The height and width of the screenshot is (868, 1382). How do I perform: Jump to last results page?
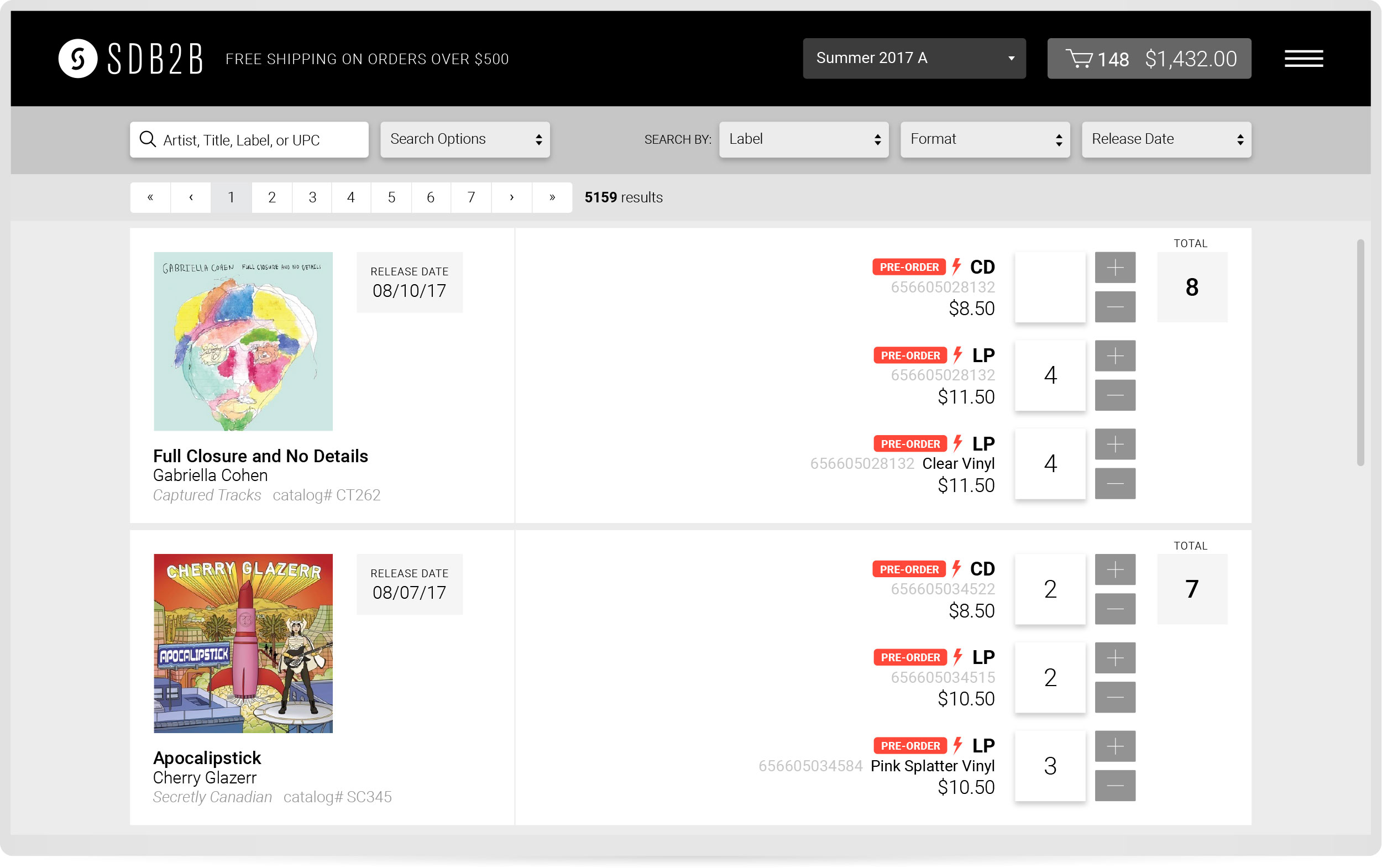point(552,197)
